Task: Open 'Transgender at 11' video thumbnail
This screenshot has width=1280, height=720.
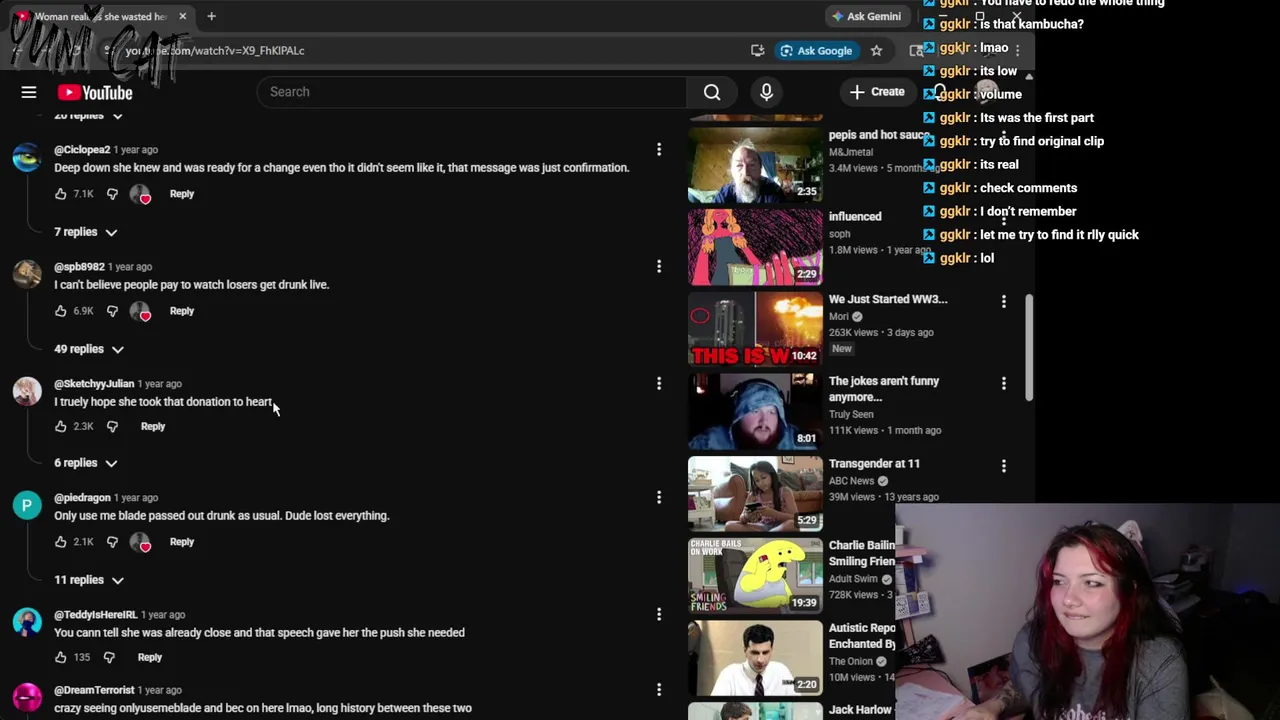Action: click(x=755, y=493)
